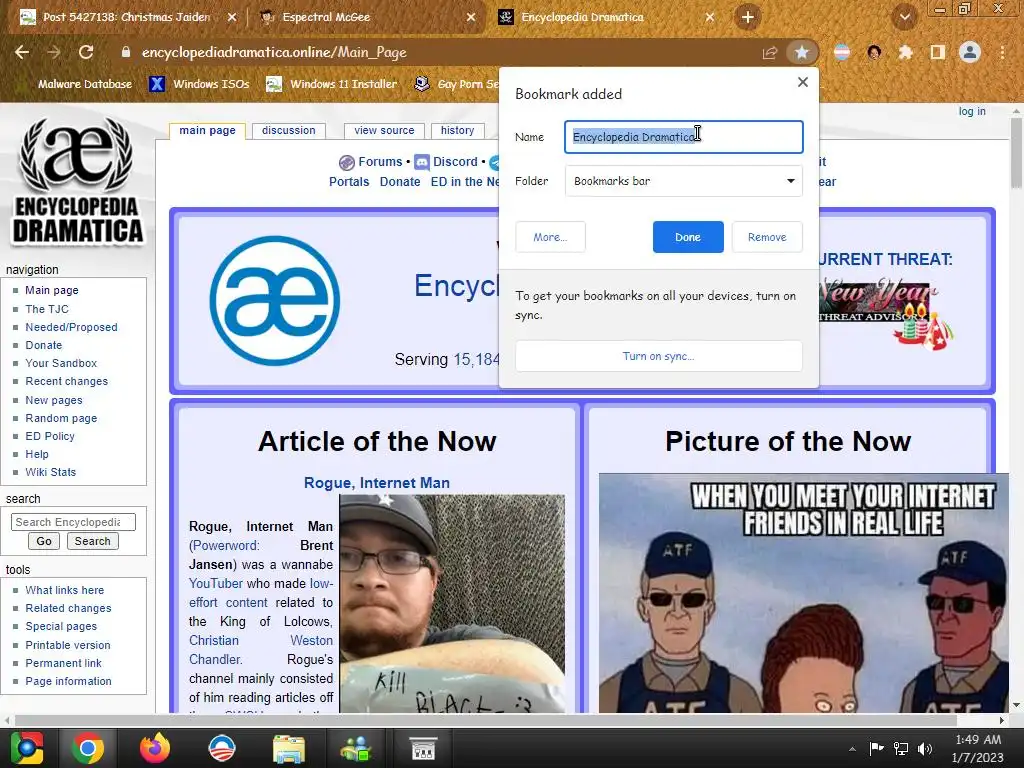
Task: Open Wiki Stats link
Action: click(50, 472)
